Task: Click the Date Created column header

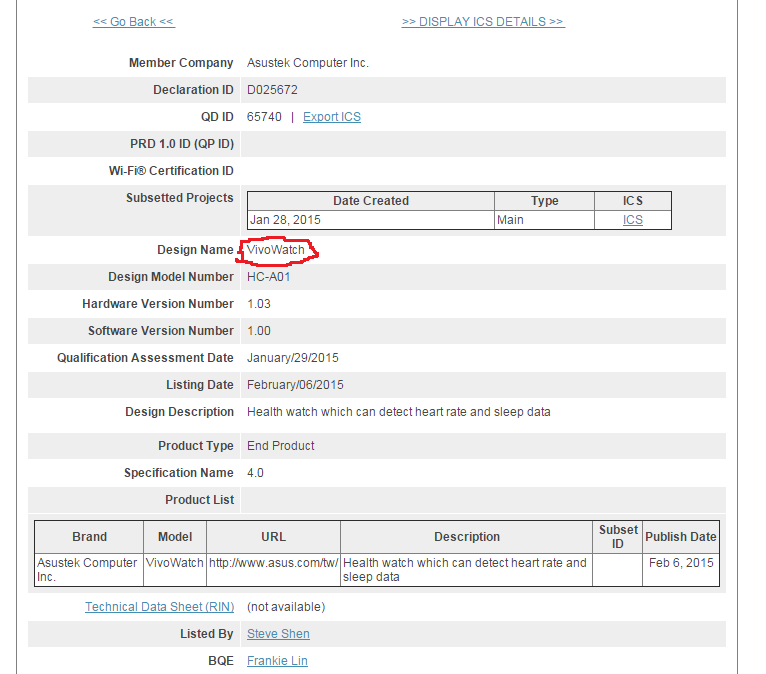Action: (371, 201)
